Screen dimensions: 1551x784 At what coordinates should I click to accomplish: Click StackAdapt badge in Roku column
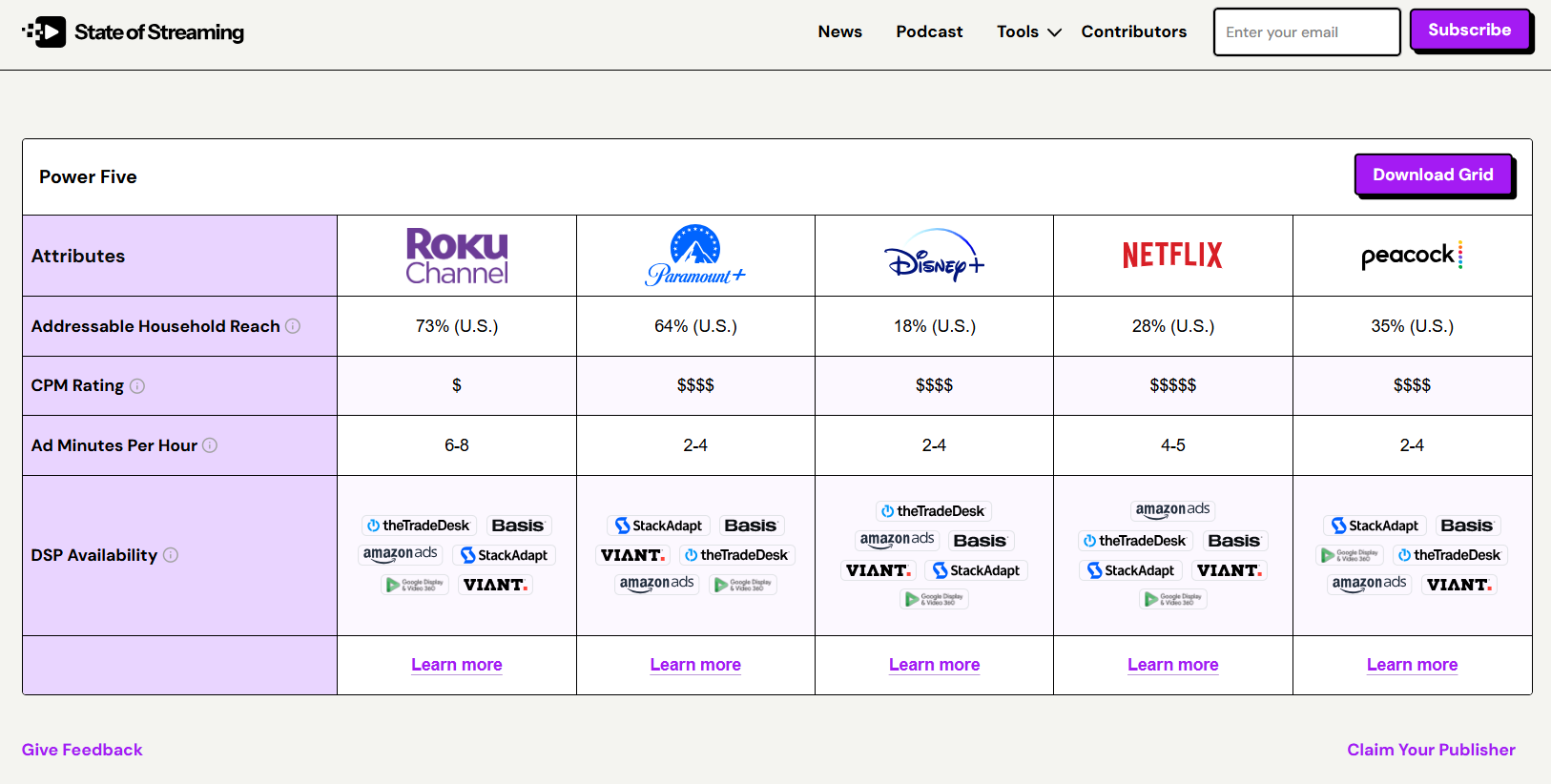(x=505, y=555)
